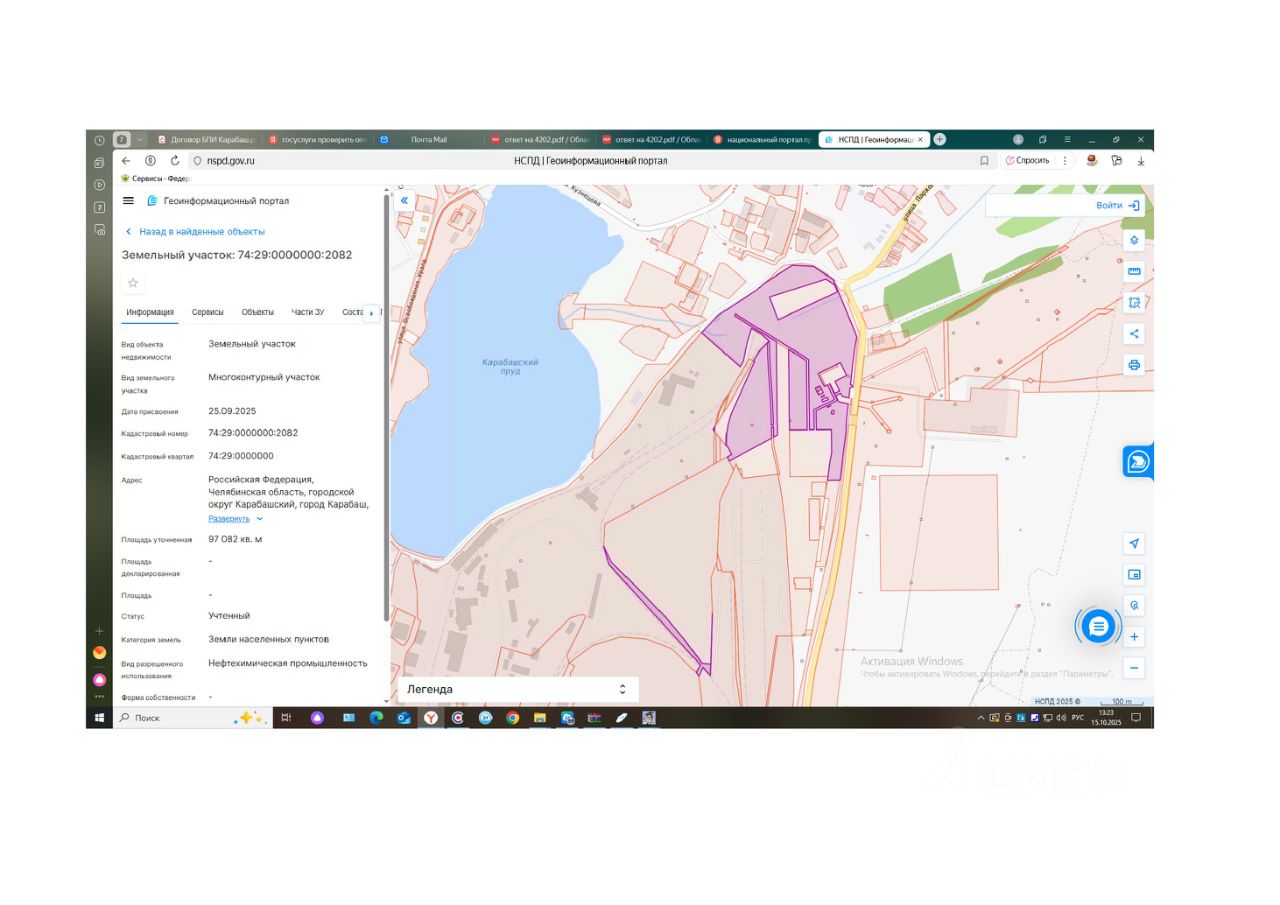This screenshot has height=905, width=1280.
Task: Switch to the Объекты tab
Action: click(x=258, y=312)
